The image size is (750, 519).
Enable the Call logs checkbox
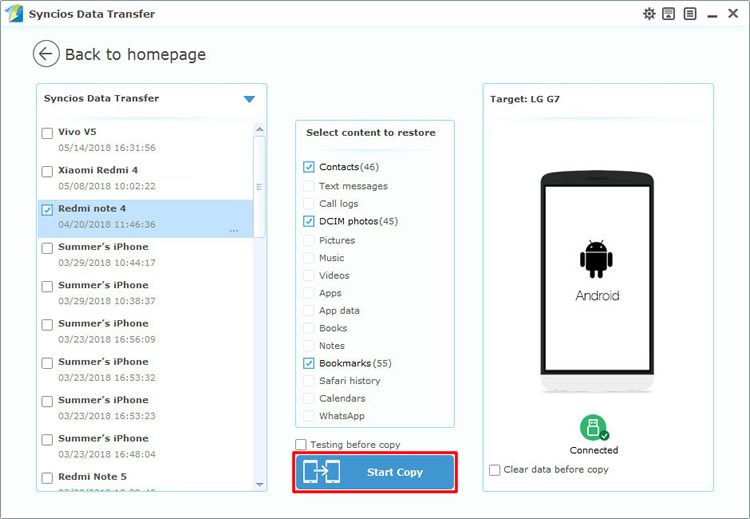point(309,203)
